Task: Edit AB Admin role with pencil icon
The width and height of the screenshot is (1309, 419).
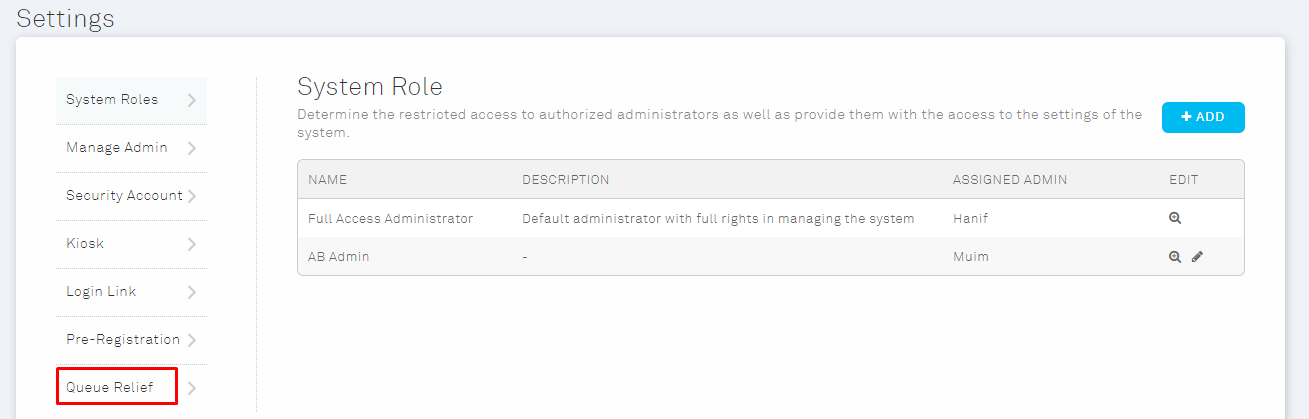Action: click(1197, 256)
